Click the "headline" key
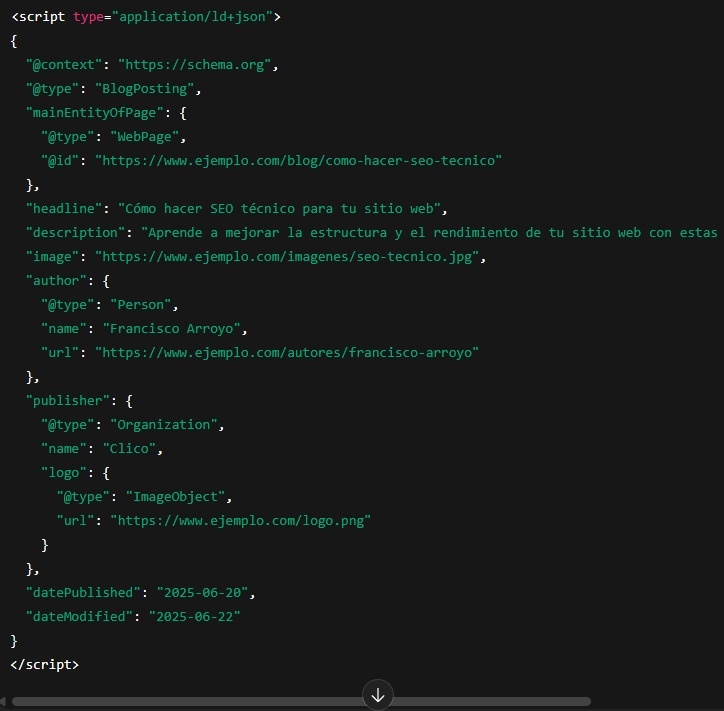 (x=64, y=209)
